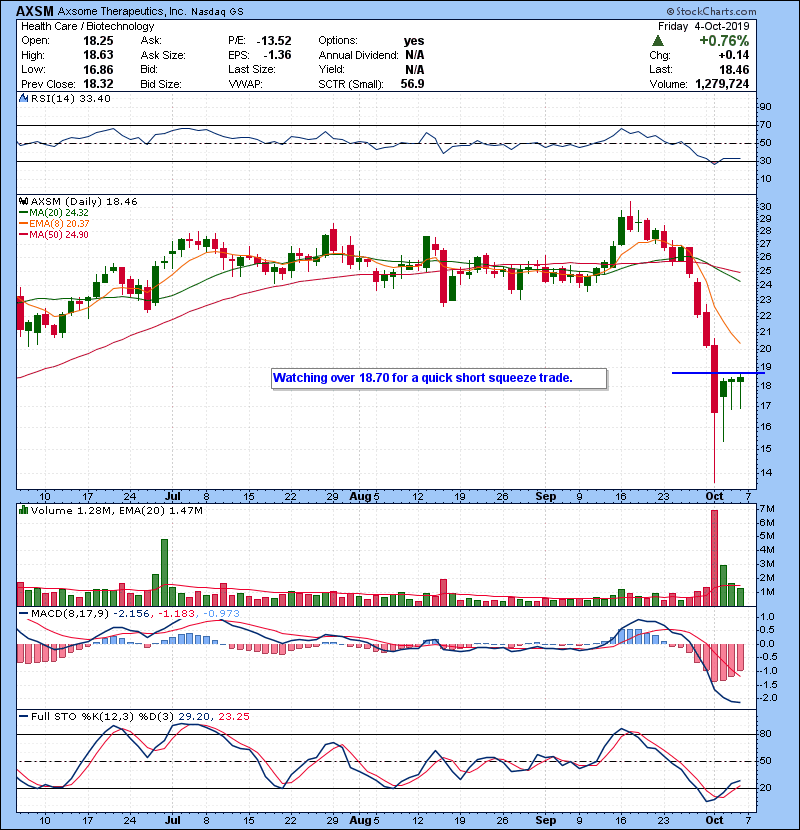800x830 pixels.
Task: Click the 7M label on volume scale
Action: pyautogui.click(x=767, y=509)
